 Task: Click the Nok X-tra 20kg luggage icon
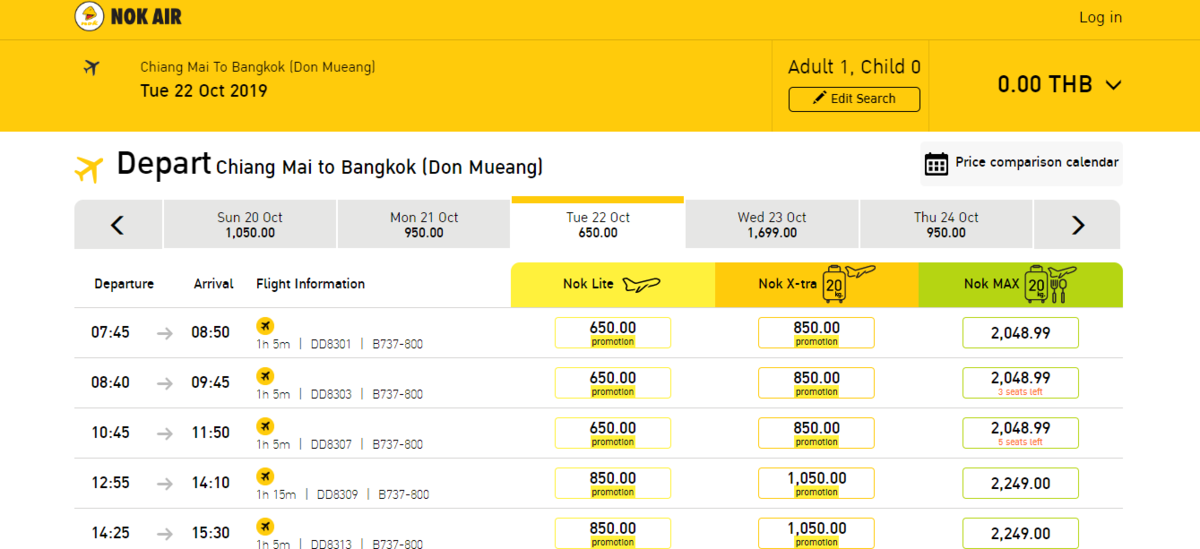[846, 284]
